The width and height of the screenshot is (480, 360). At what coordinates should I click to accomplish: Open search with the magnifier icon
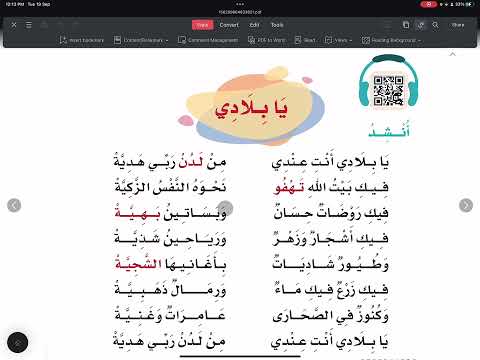pos(435,25)
